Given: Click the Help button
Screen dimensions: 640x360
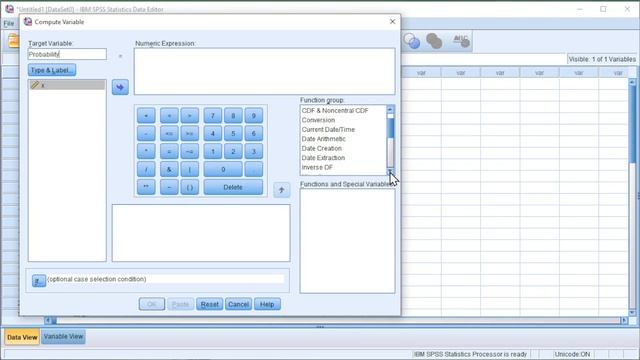Looking at the screenshot, I should pyautogui.click(x=267, y=304).
